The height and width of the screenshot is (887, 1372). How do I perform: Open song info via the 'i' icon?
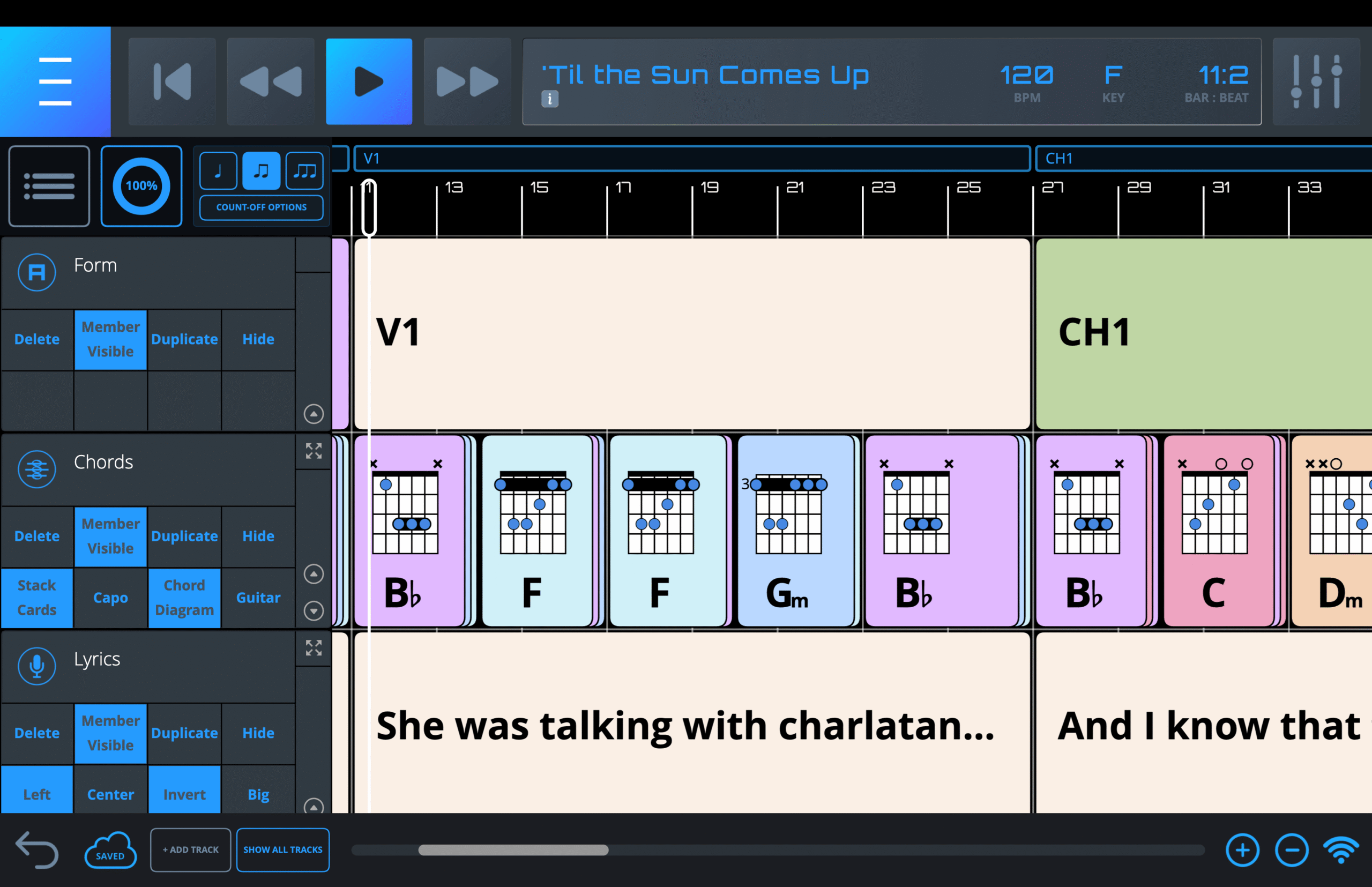(549, 99)
